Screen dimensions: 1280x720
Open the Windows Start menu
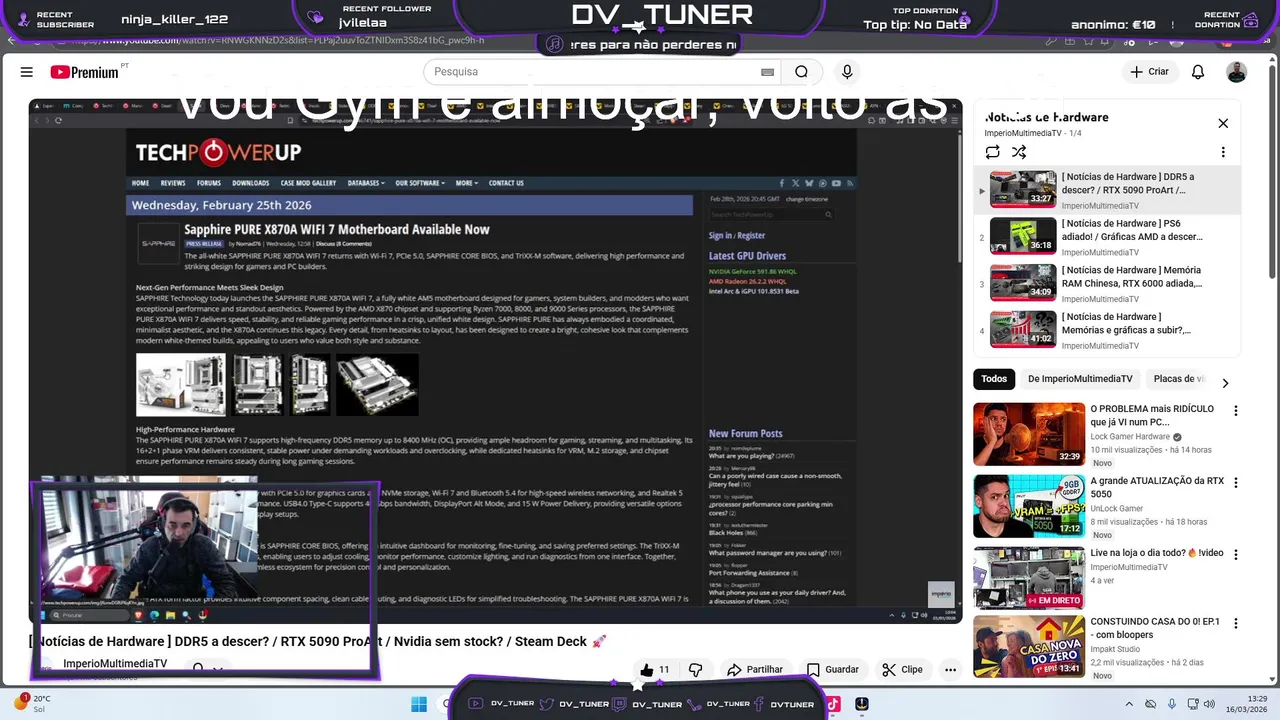click(x=419, y=704)
